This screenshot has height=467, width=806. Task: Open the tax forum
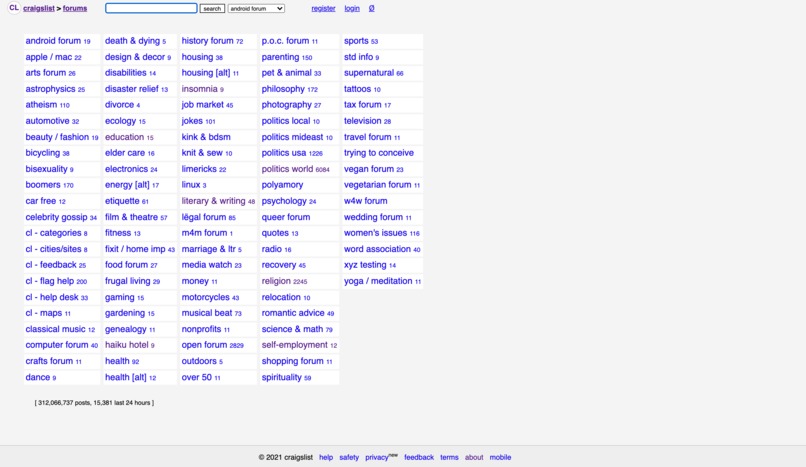(363, 105)
